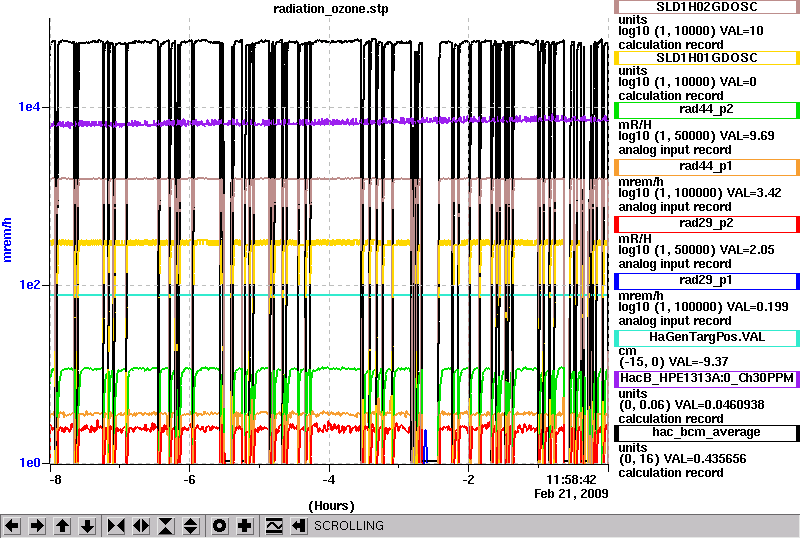
Task: Pan the graph left with the left arrow
Action: (12, 526)
